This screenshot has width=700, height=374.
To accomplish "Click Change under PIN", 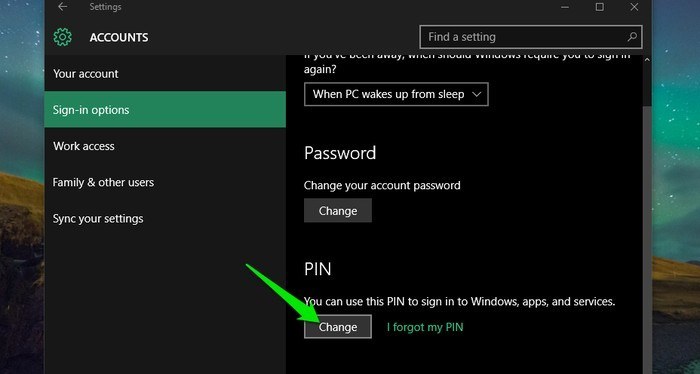I will pyautogui.click(x=338, y=327).
